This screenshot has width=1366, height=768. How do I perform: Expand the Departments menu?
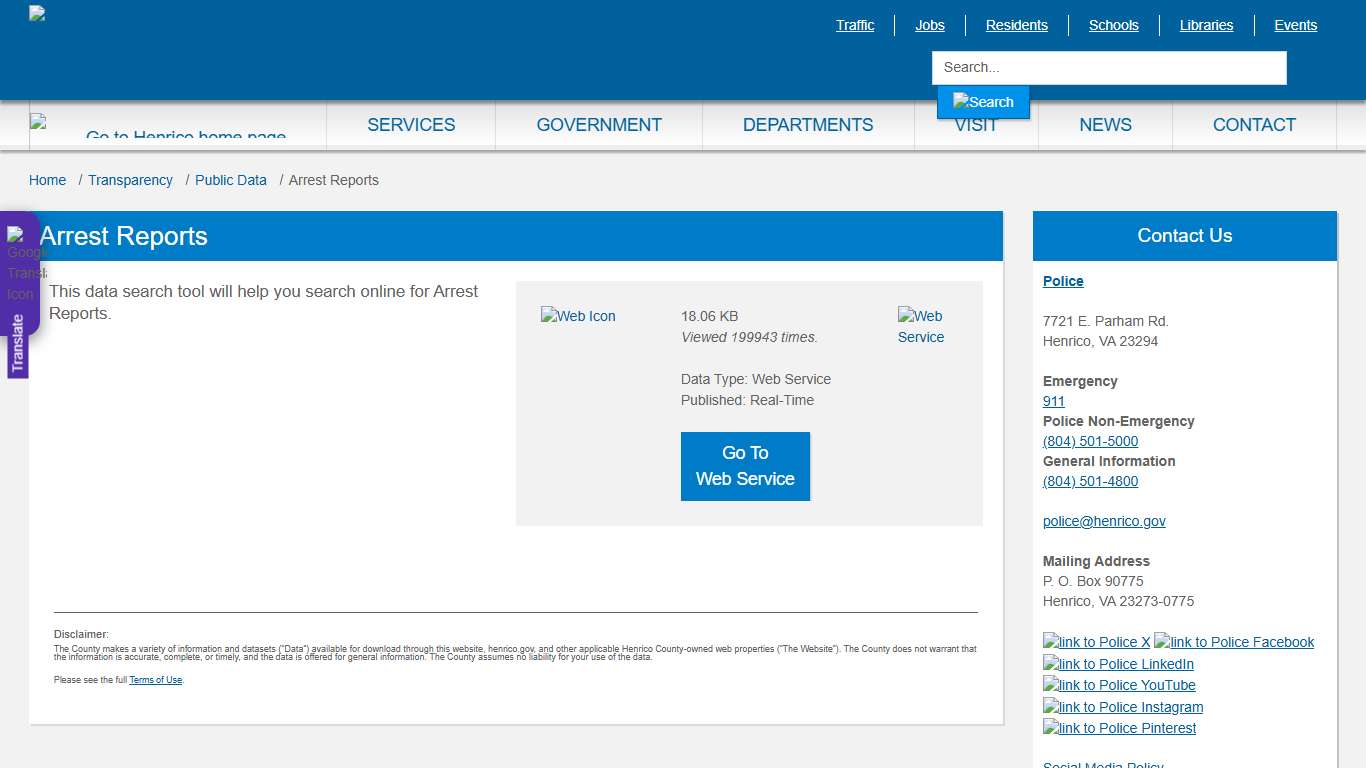(x=808, y=125)
